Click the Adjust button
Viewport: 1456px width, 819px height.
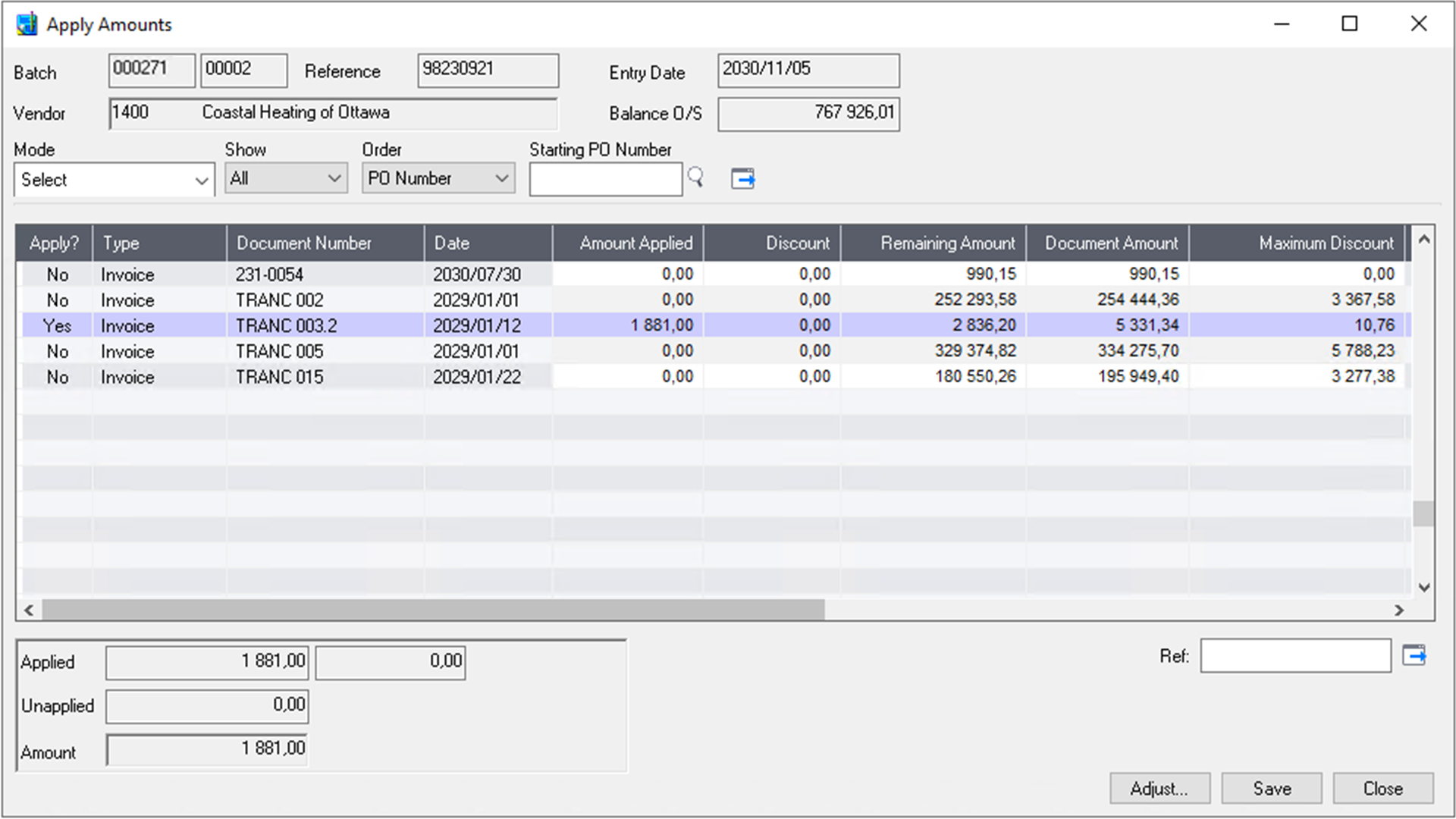click(x=1159, y=788)
